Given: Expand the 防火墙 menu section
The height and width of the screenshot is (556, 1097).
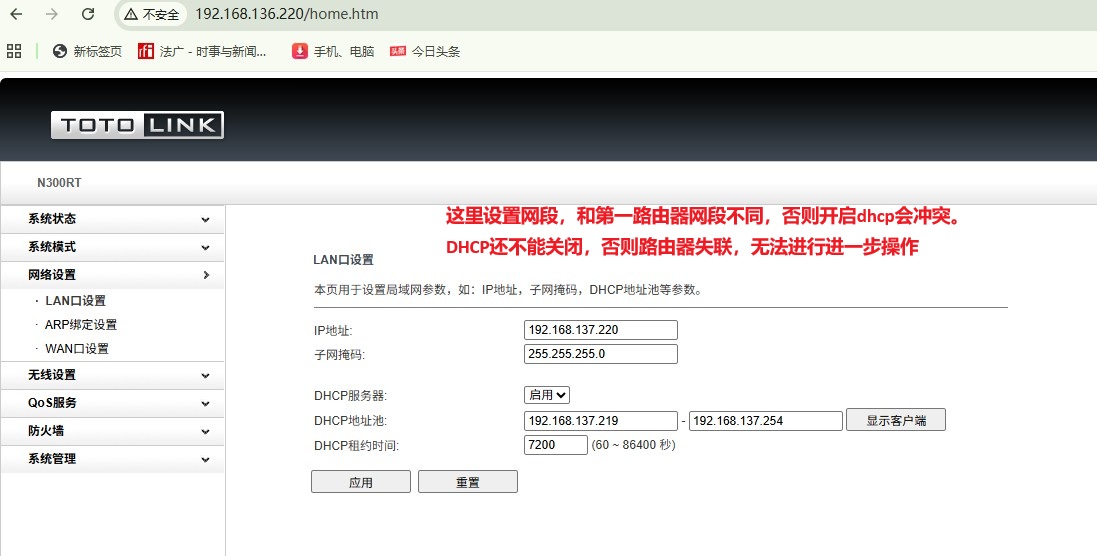Looking at the screenshot, I should (x=112, y=431).
